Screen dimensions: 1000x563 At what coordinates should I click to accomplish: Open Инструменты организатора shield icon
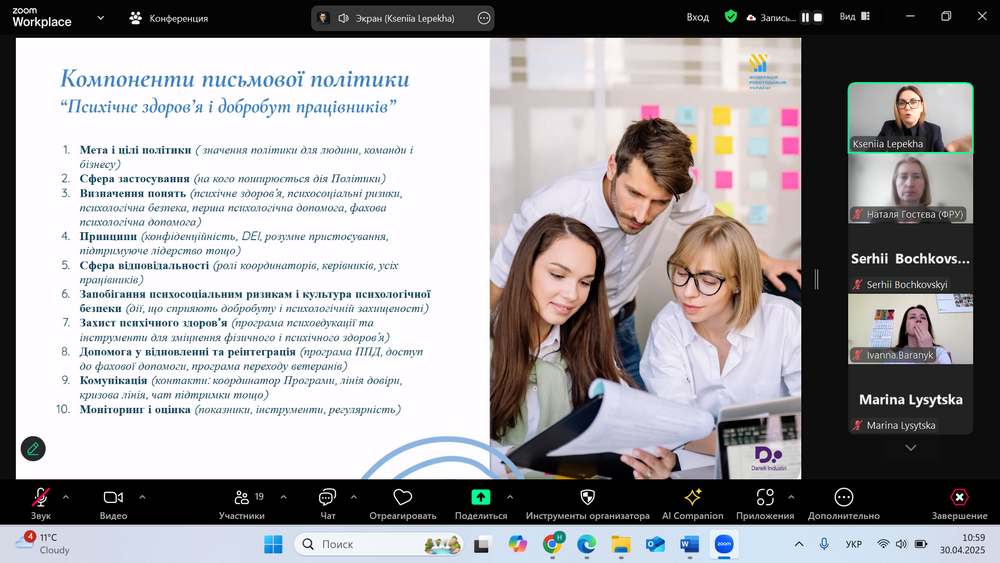coord(587,498)
